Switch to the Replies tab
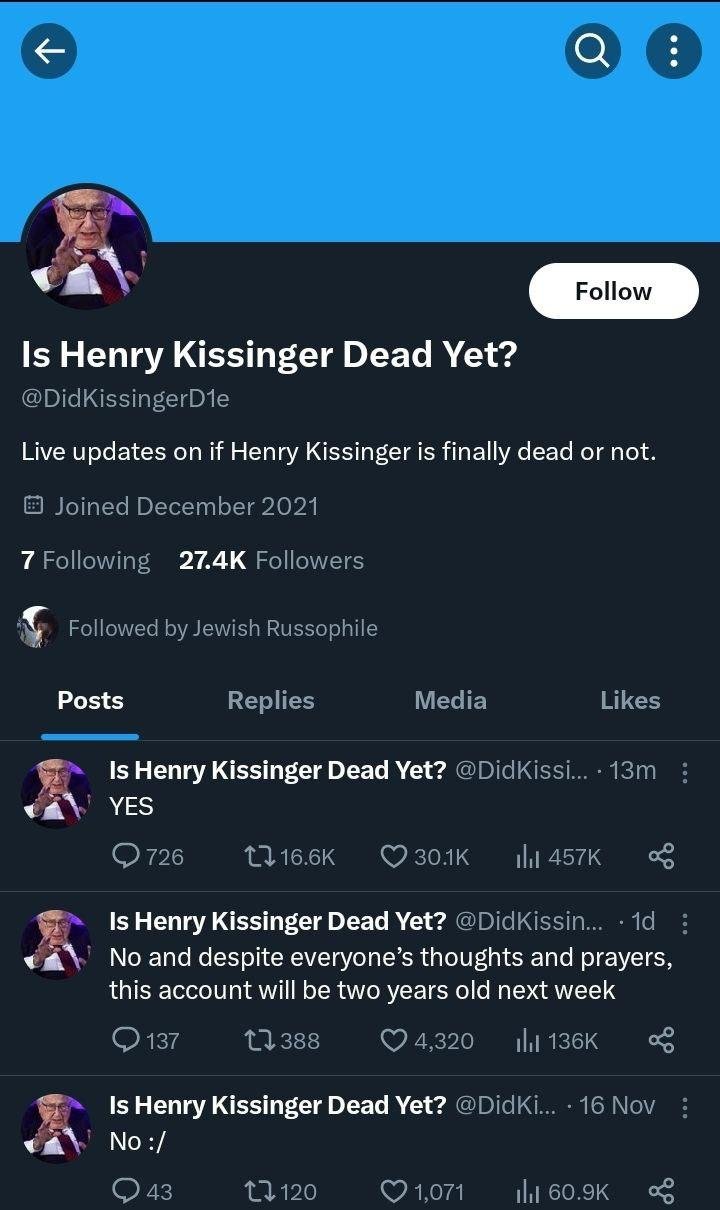The image size is (720, 1210). click(x=271, y=701)
